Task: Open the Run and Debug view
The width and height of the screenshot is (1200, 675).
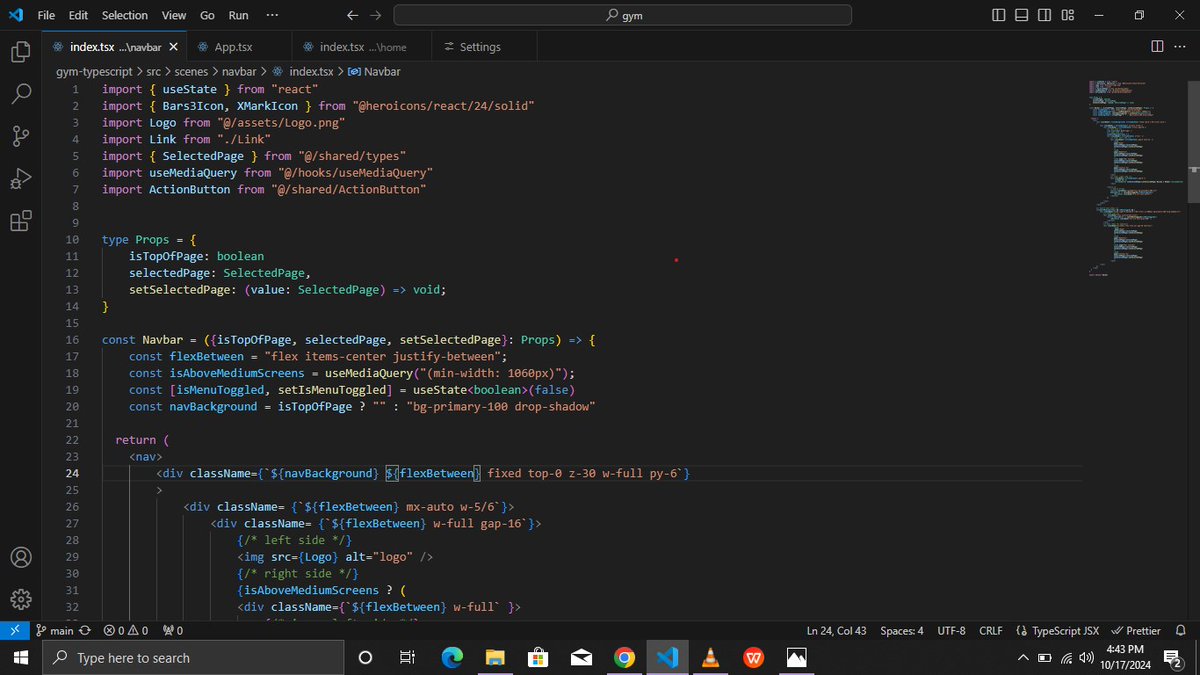Action: pos(20,180)
